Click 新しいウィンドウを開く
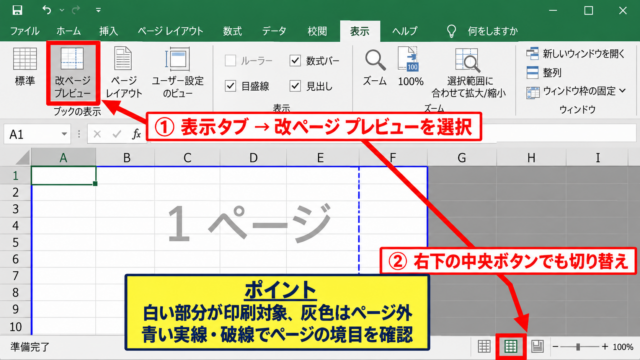The width and height of the screenshot is (640, 360). 576,53
